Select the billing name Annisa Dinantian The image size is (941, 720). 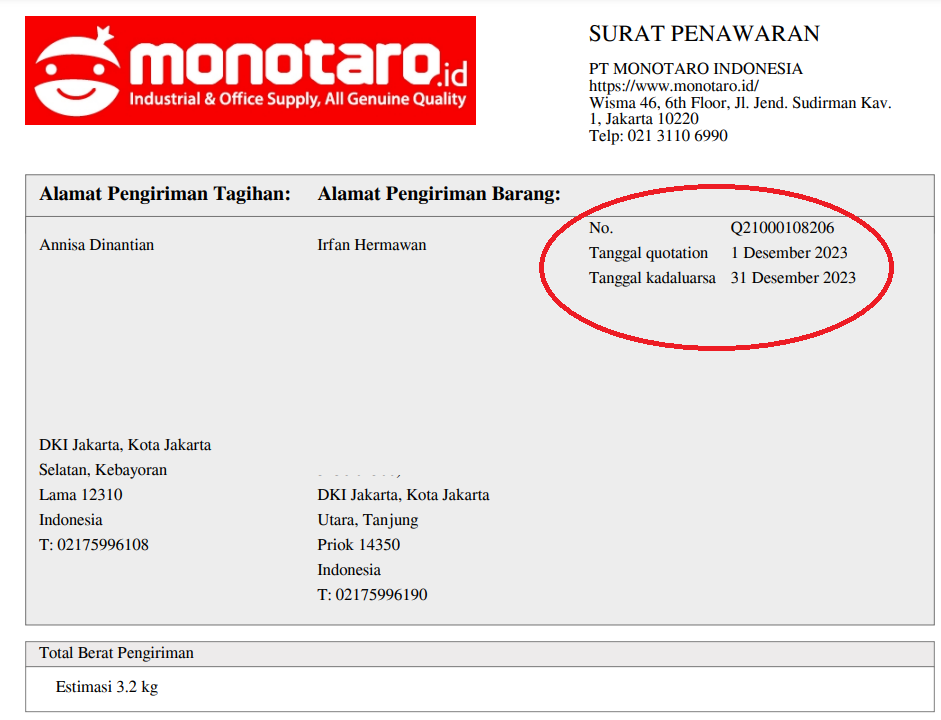click(x=97, y=245)
